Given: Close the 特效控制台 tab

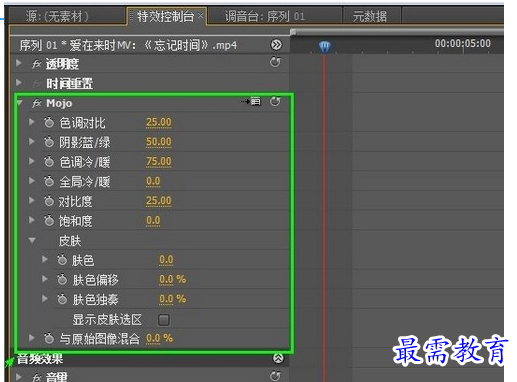Looking at the screenshot, I should click(x=201, y=15).
